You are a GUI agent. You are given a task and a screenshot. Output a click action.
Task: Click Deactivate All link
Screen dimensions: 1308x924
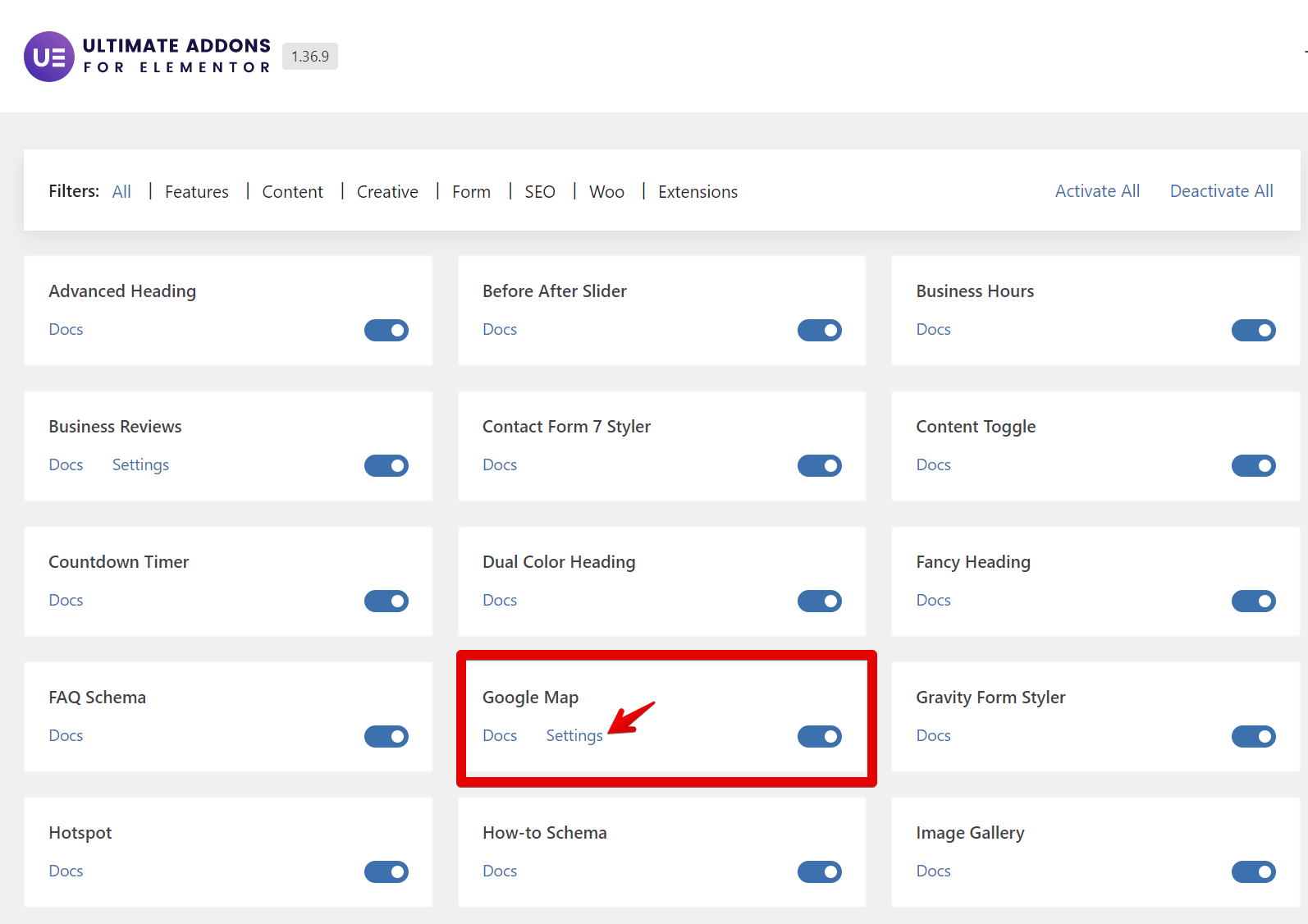click(x=1221, y=191)
